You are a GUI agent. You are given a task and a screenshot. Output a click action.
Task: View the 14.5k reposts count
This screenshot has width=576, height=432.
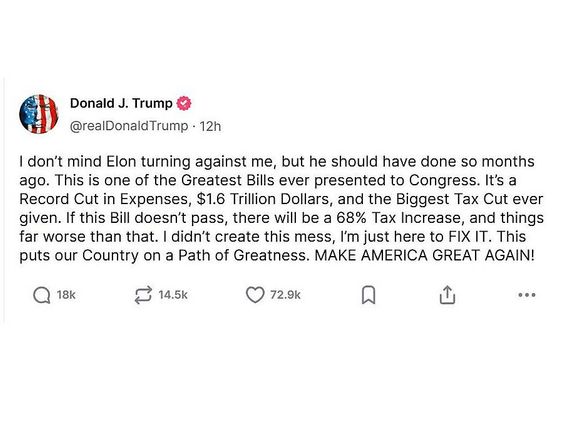coord(173,295)
